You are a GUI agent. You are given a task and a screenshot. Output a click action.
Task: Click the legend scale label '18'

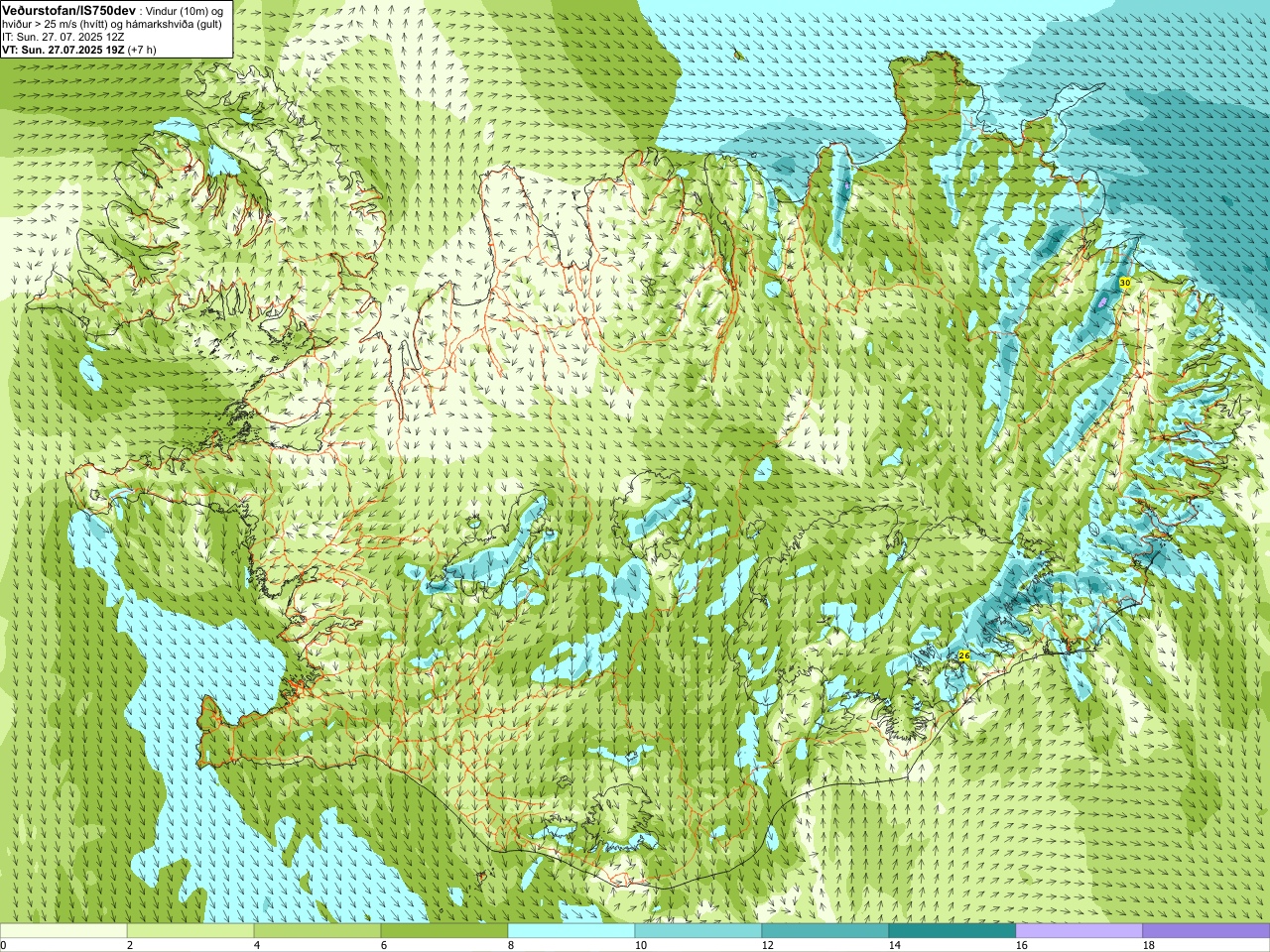click(x=1148, y=946)
